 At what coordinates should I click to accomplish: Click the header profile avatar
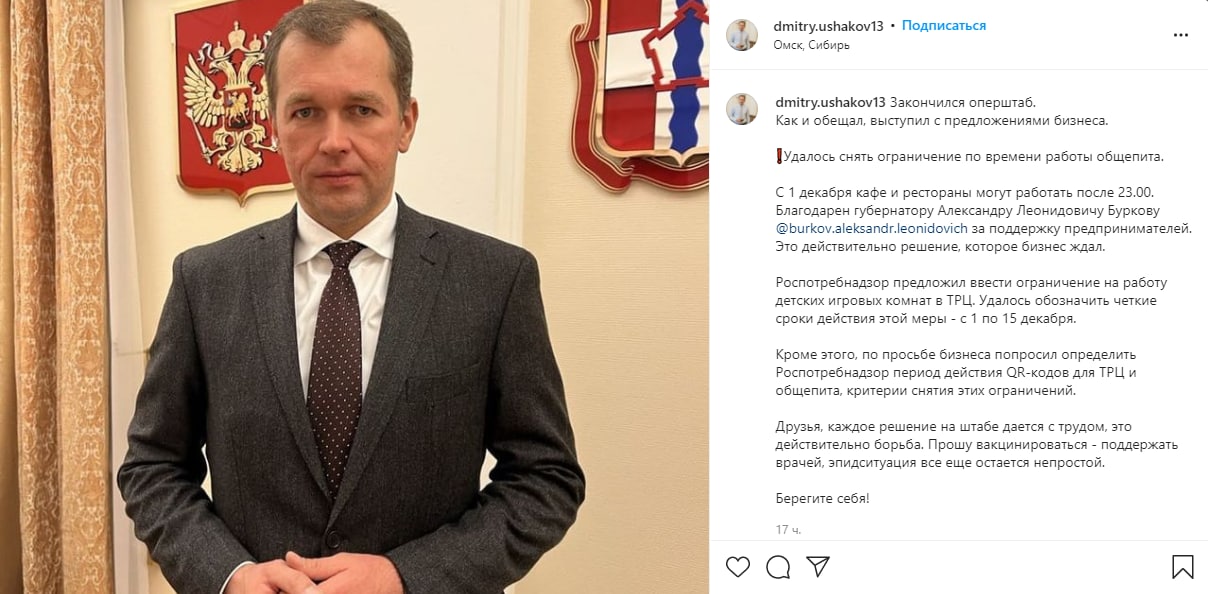coord(742,35)
